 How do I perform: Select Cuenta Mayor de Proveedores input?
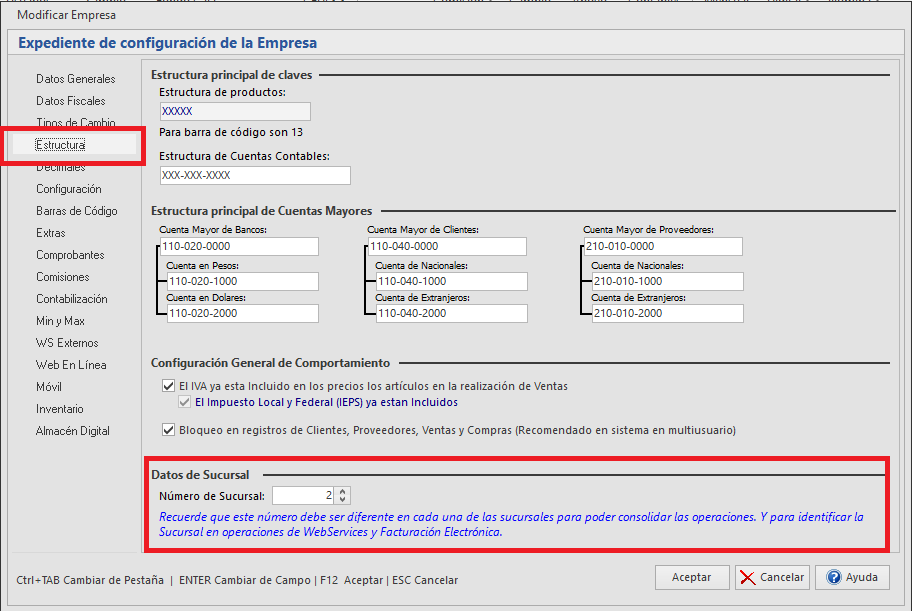coord(663,246)
